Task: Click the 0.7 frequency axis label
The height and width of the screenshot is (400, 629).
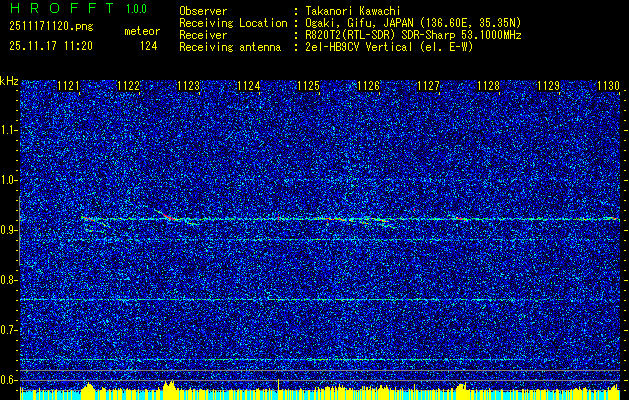Action: click(x=9, y=330)
